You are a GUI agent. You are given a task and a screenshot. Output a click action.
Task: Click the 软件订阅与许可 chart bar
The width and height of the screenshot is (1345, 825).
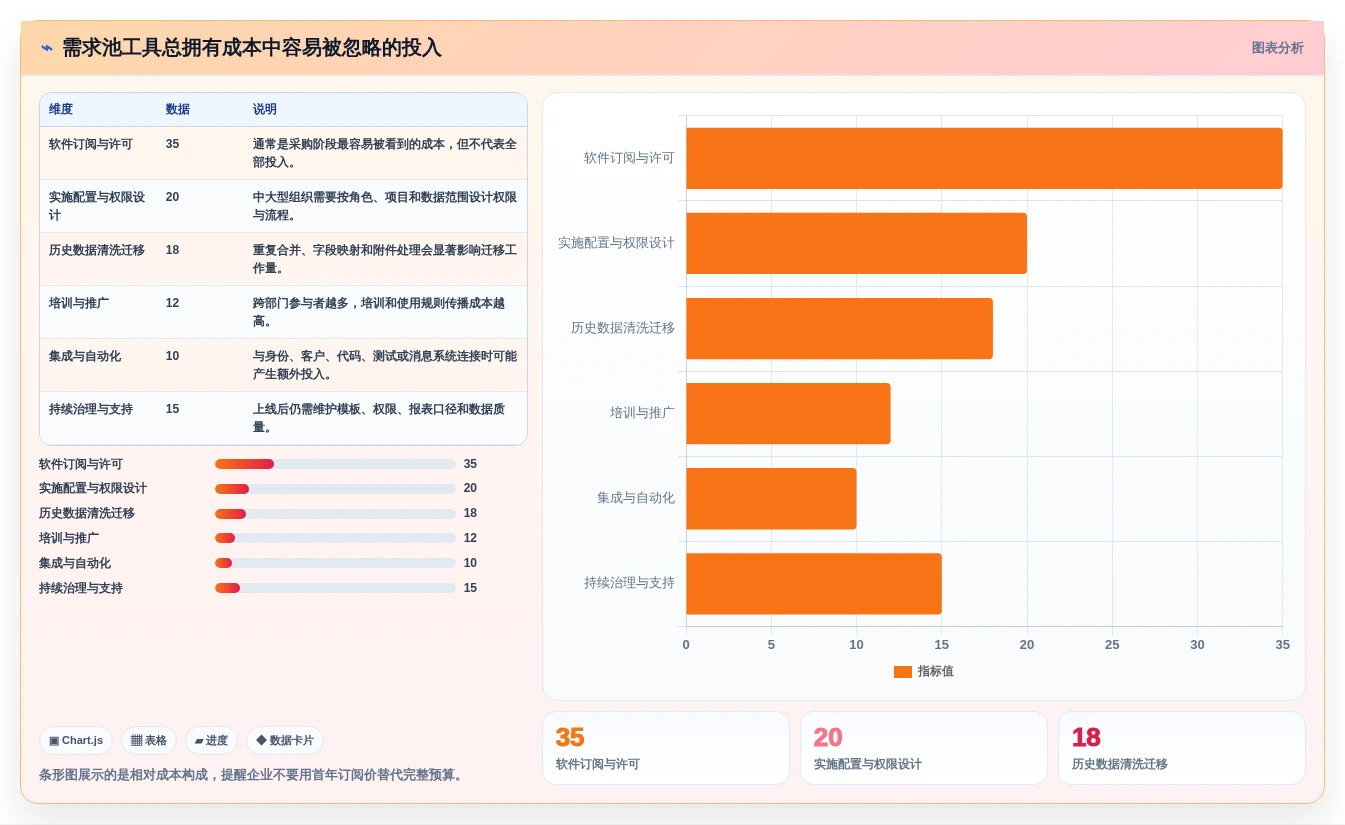click(x=984, y=158)
